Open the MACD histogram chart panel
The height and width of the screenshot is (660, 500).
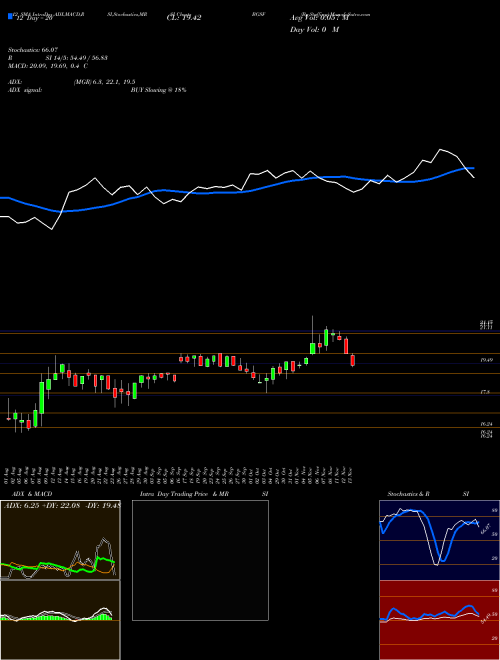pyautogui.click(x=60, y=620)
